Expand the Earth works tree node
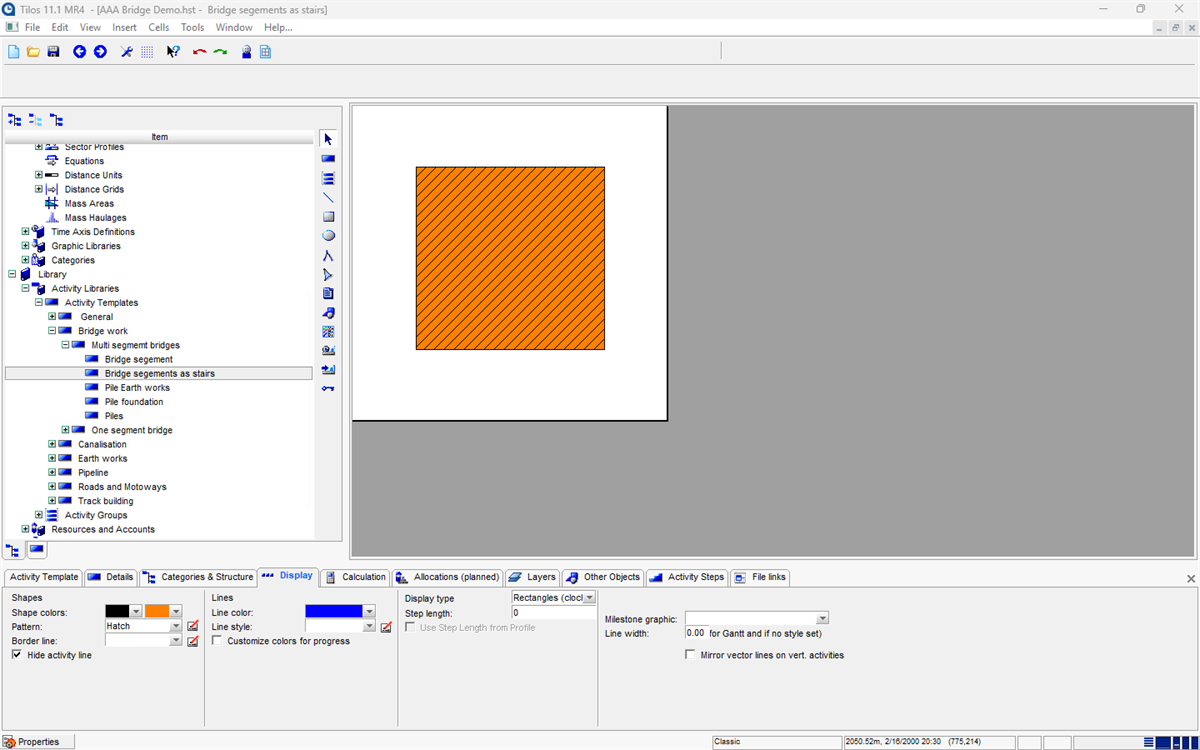1200x750 pixels. tap(52, 459)
